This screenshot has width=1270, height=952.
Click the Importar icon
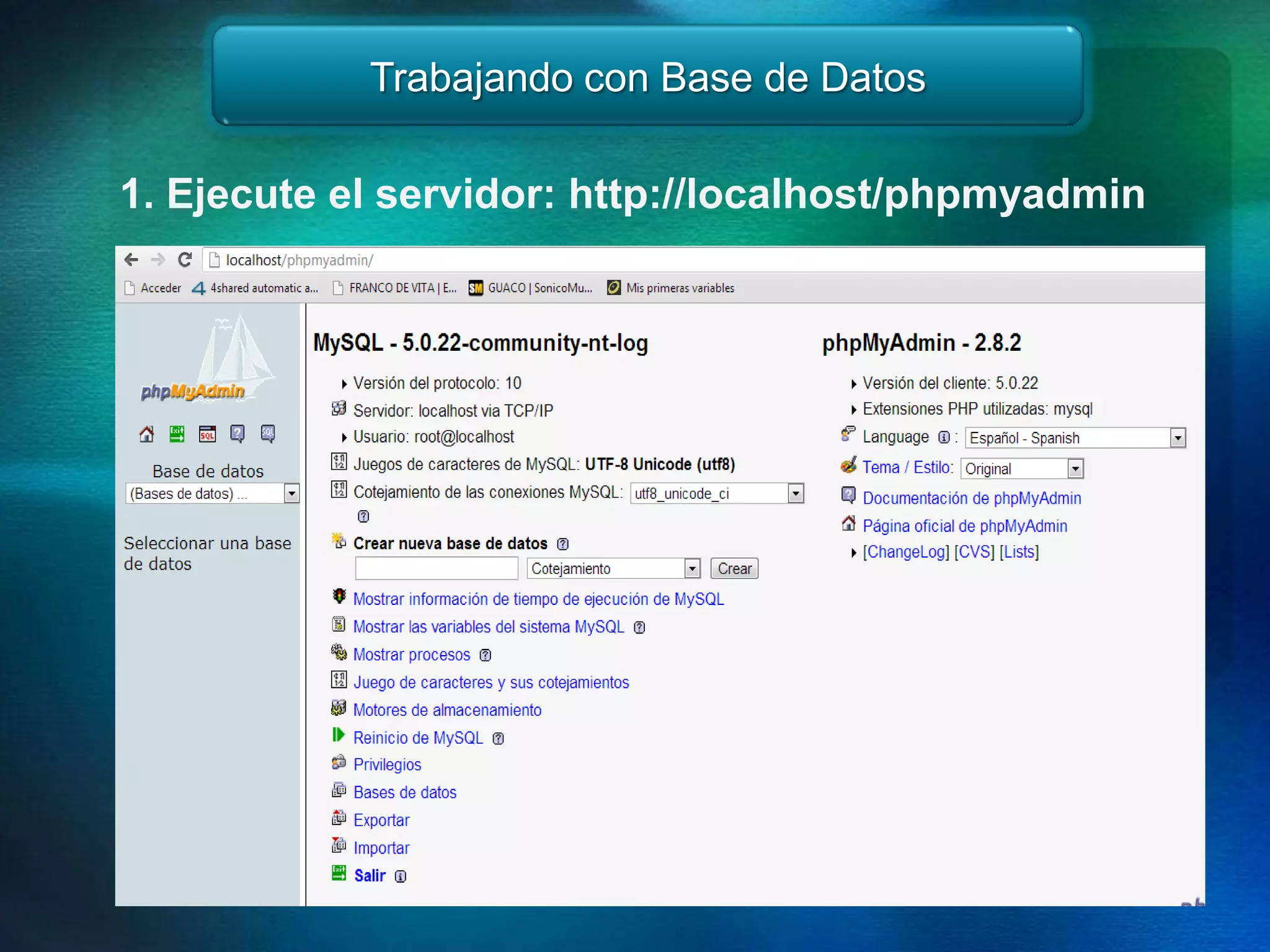[x=339, y=845]
